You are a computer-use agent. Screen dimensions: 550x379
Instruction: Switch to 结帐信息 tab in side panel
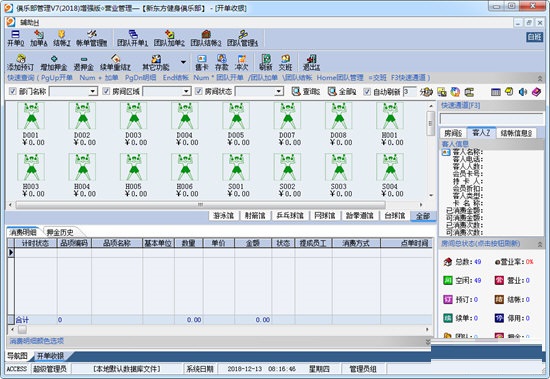tap(516, 133)
